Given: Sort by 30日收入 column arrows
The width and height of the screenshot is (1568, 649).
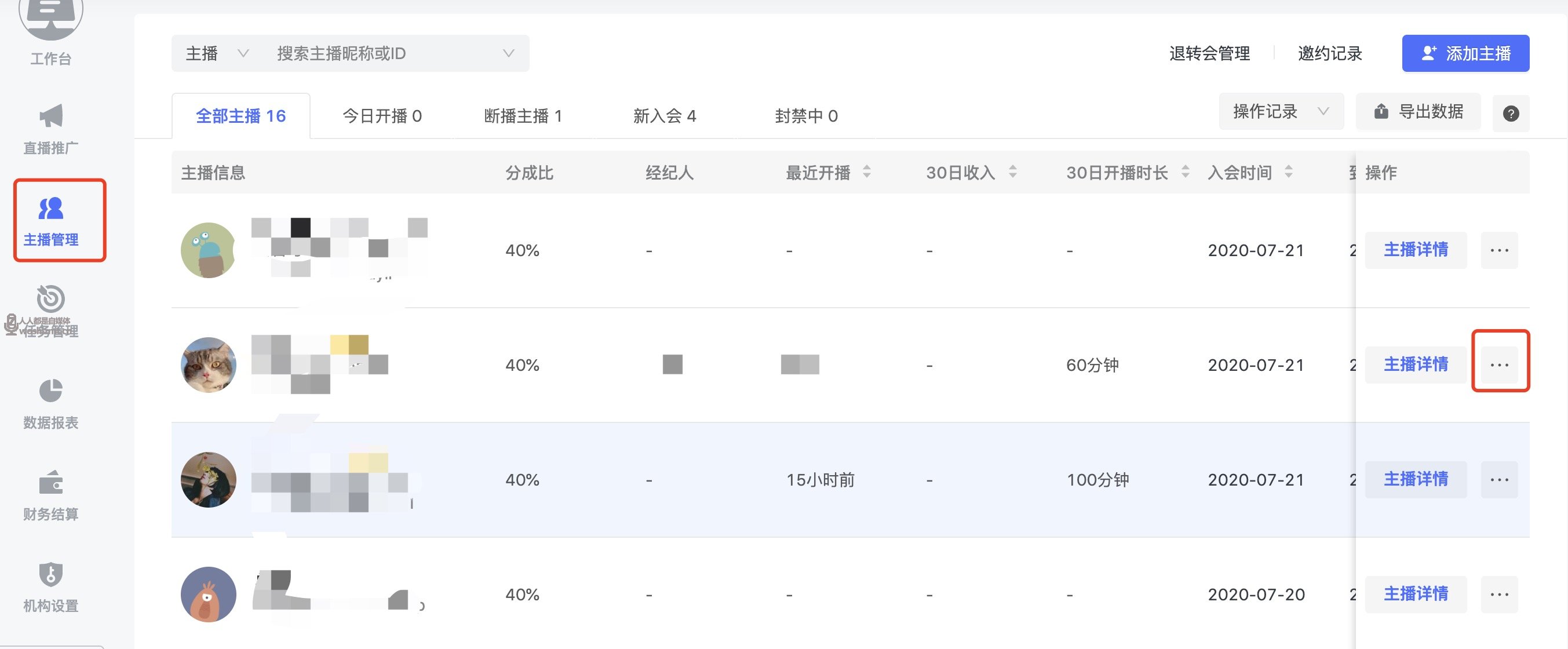Looking at the screenshot, I should point(1012,172).
